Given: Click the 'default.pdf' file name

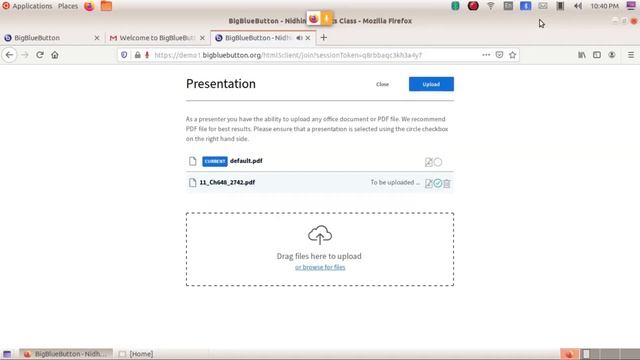Looking at the screenshot, I should 246,161.
